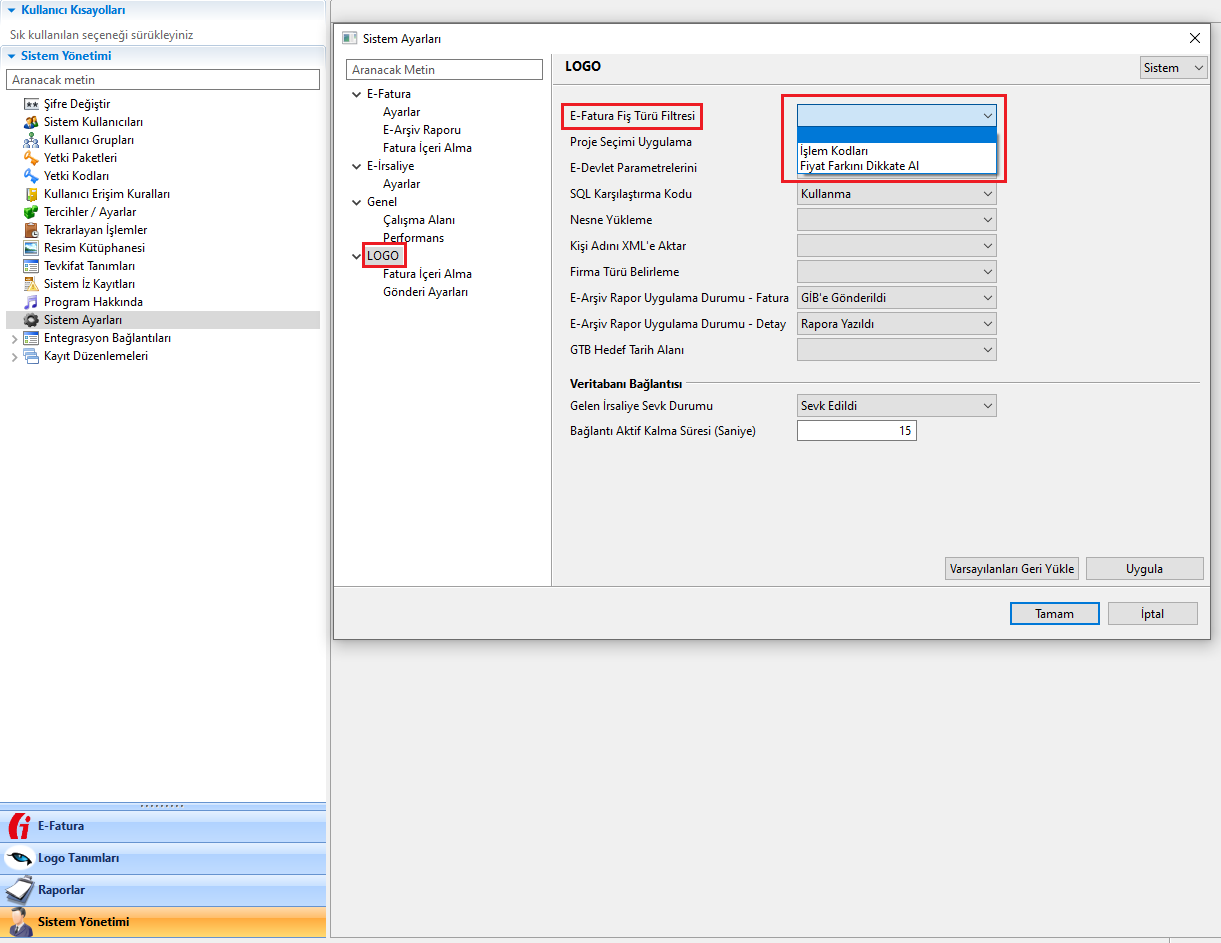This screenshot has width=1221, height=943.
Task: Click the Program Hakkında music note icon
Action: pyautogui.click(x=31, y=302)
